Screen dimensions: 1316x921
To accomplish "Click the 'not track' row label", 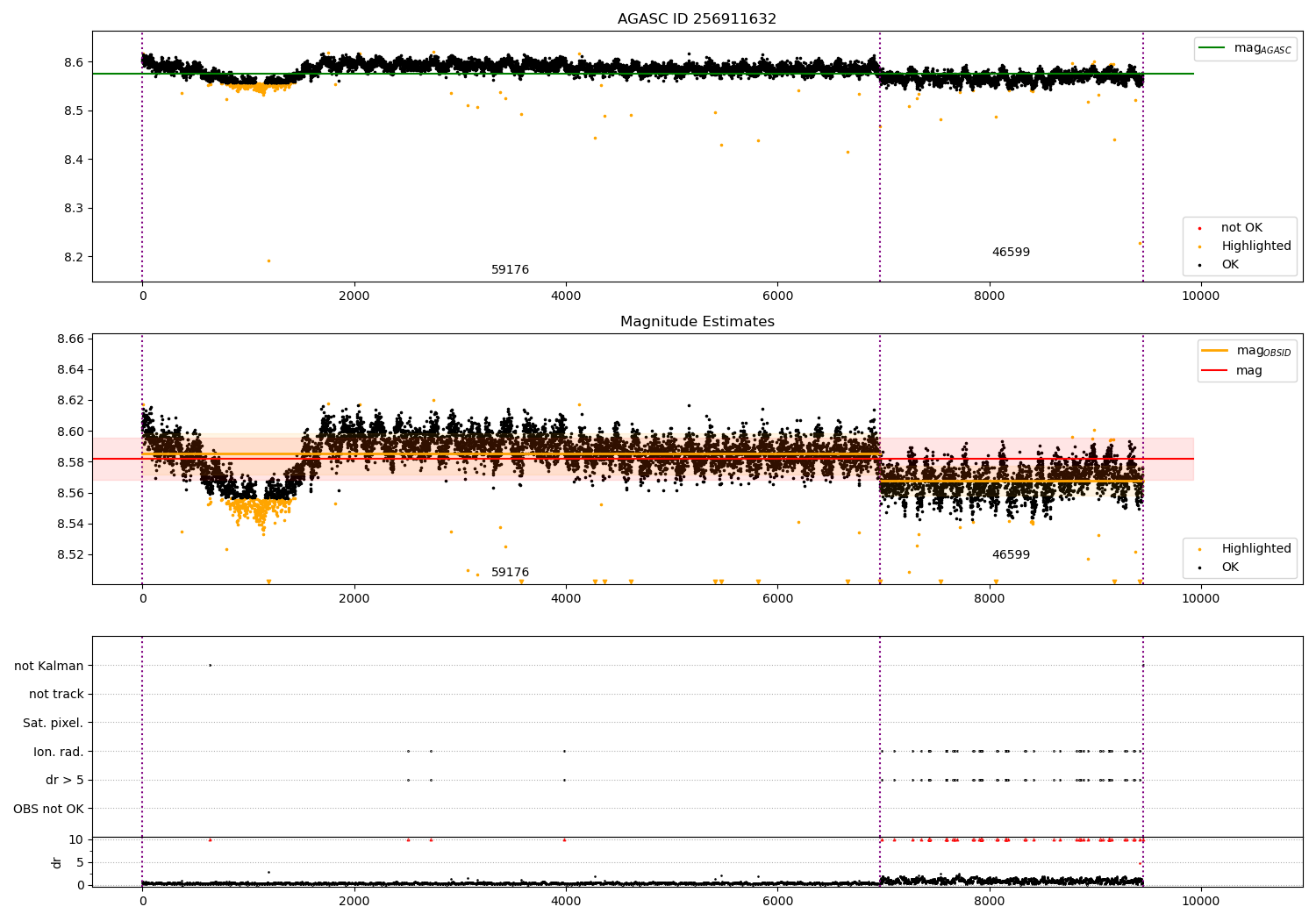I will (56, 694).
